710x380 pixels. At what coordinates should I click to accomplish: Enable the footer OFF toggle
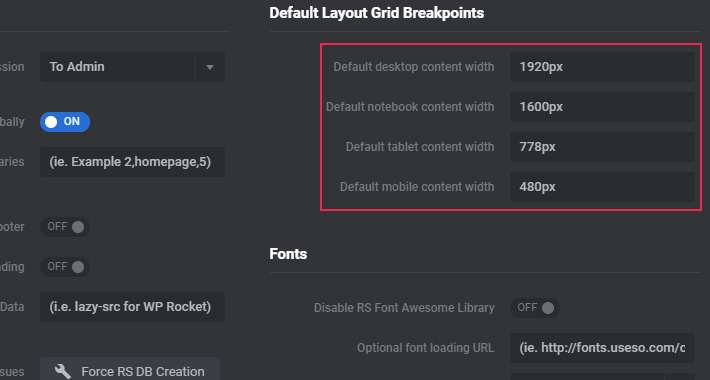click(65, 227)
